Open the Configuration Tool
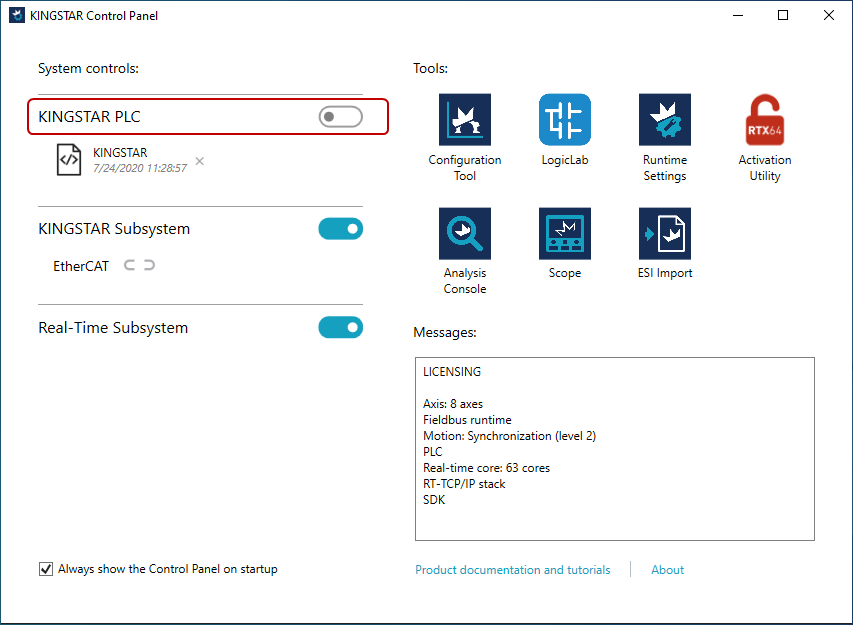This screenshot has height=625, width=853. coord(465,121)
